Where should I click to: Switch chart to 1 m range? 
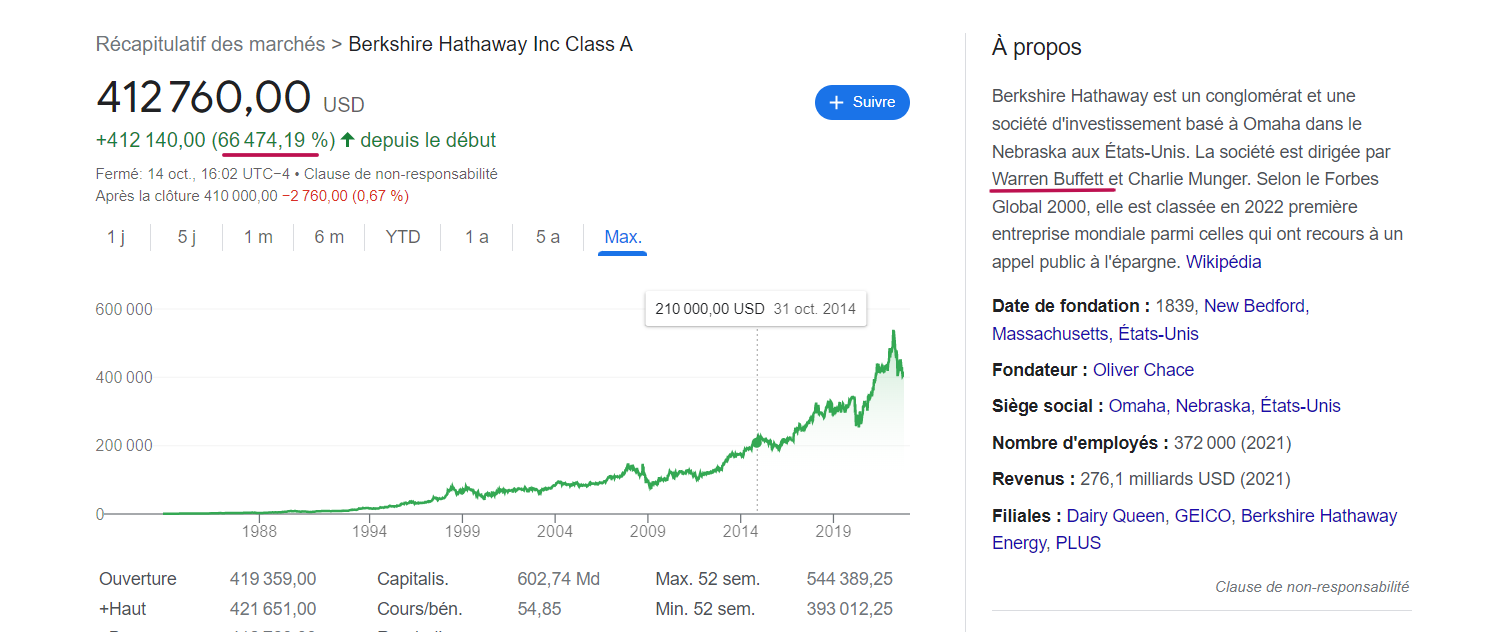tap(258, 237)
